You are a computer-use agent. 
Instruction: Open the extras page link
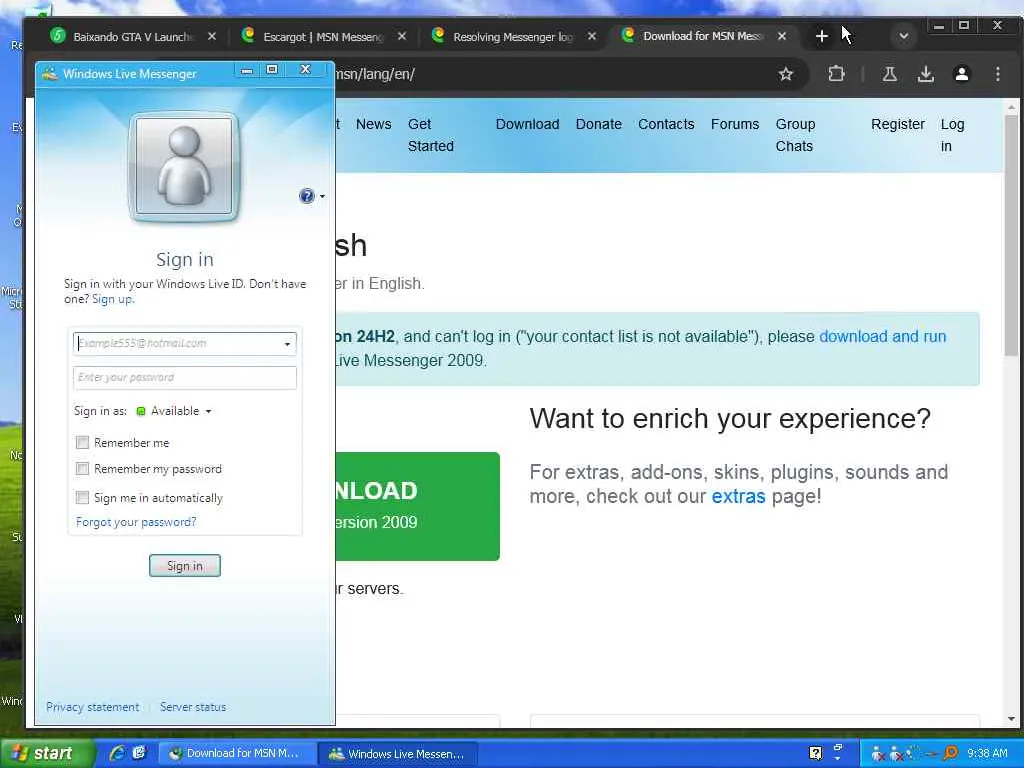tap(738, 496)
